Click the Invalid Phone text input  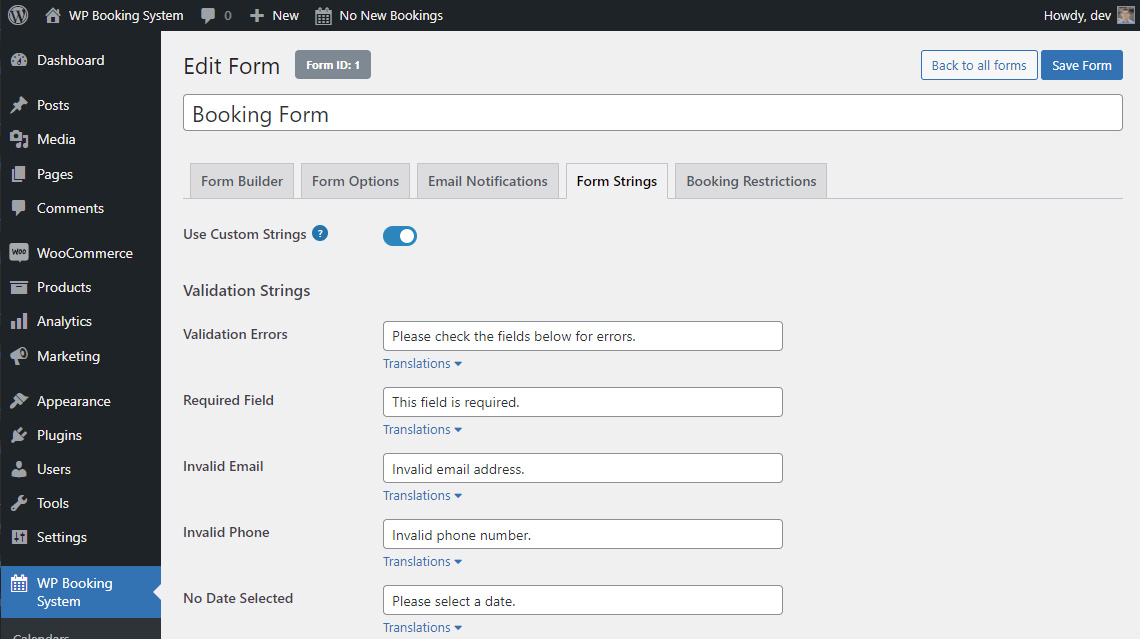(x=583, y=534)
